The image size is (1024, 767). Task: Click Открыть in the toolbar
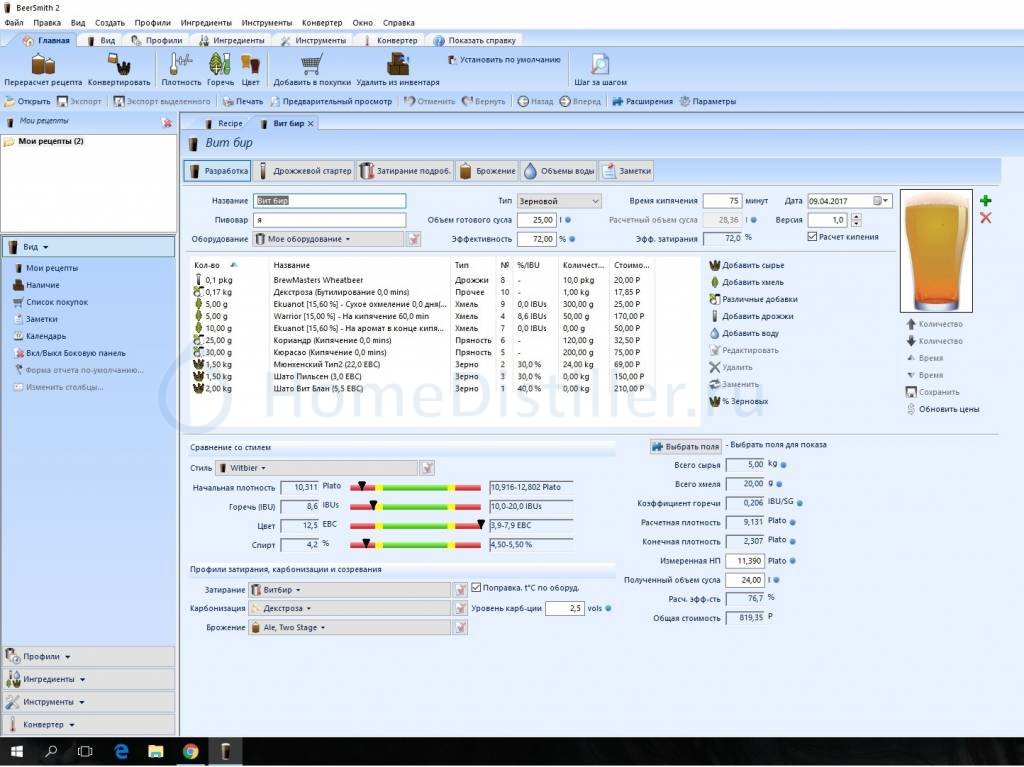click(x=27, y=101)
